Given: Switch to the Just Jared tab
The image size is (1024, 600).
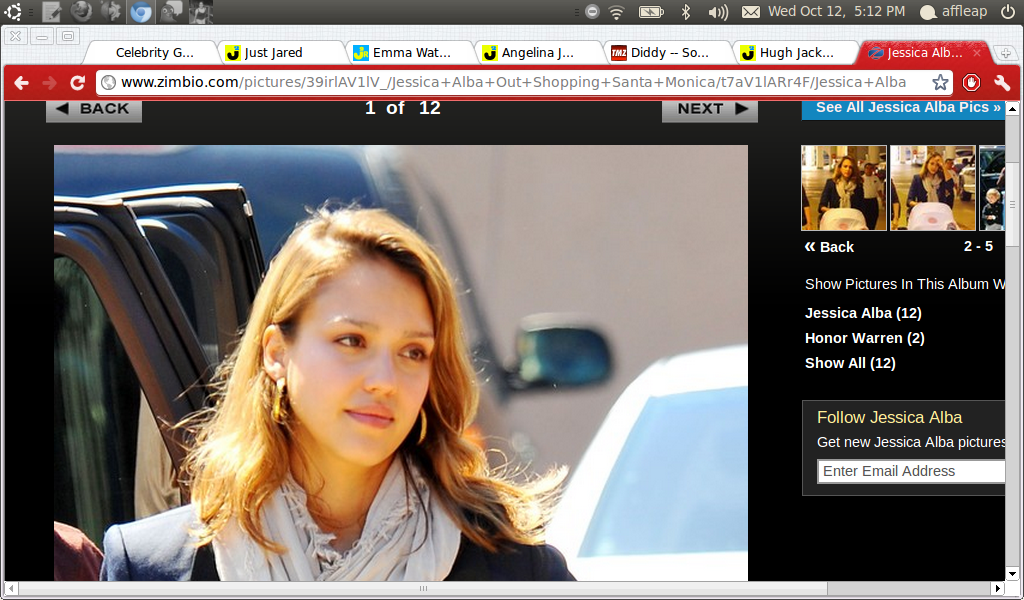Looking at the screenshot, I should [x=281, y=53].
